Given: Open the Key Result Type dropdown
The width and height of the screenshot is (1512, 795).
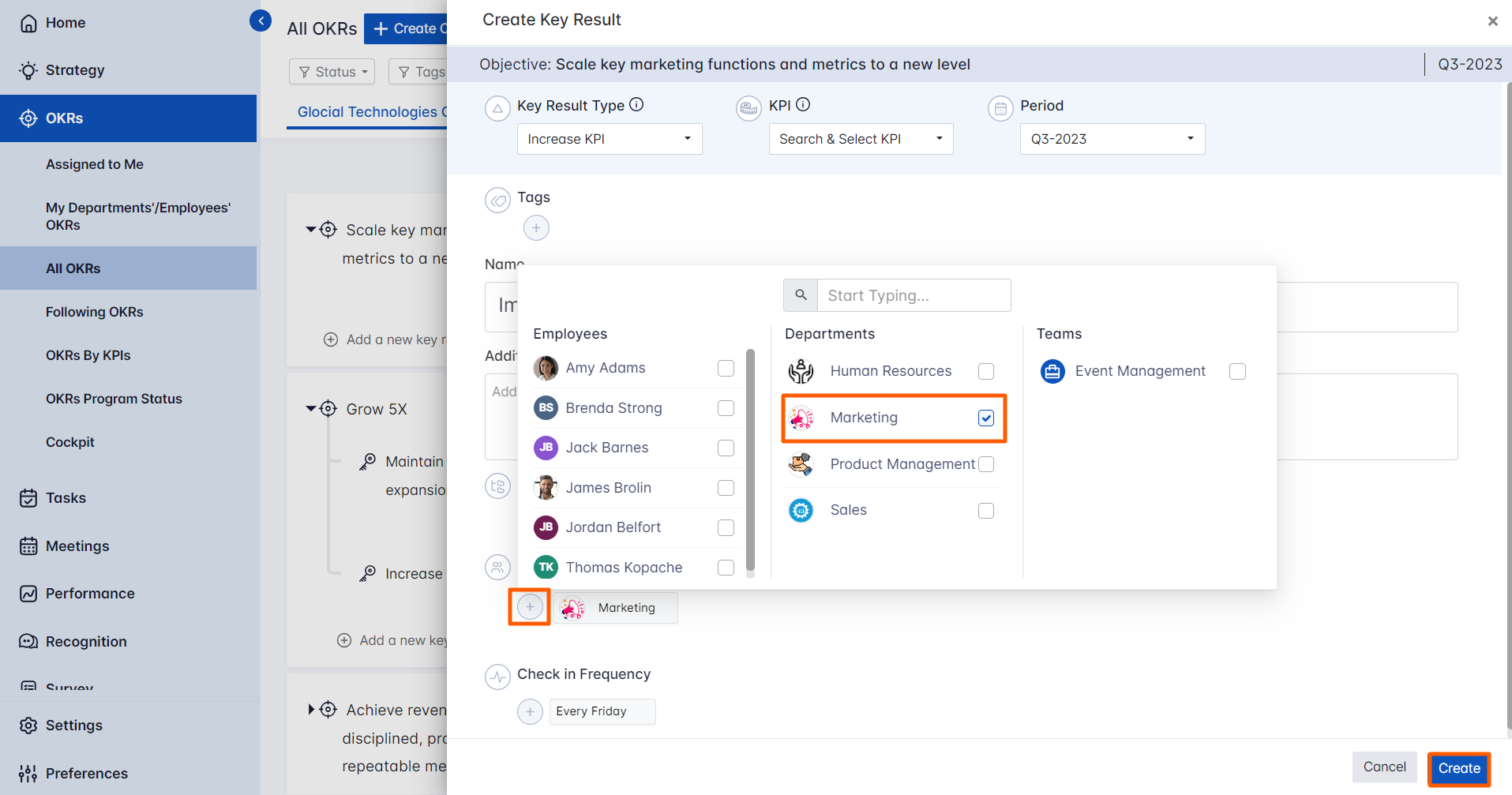Looking at the screenshot, I should click(609, 139).
